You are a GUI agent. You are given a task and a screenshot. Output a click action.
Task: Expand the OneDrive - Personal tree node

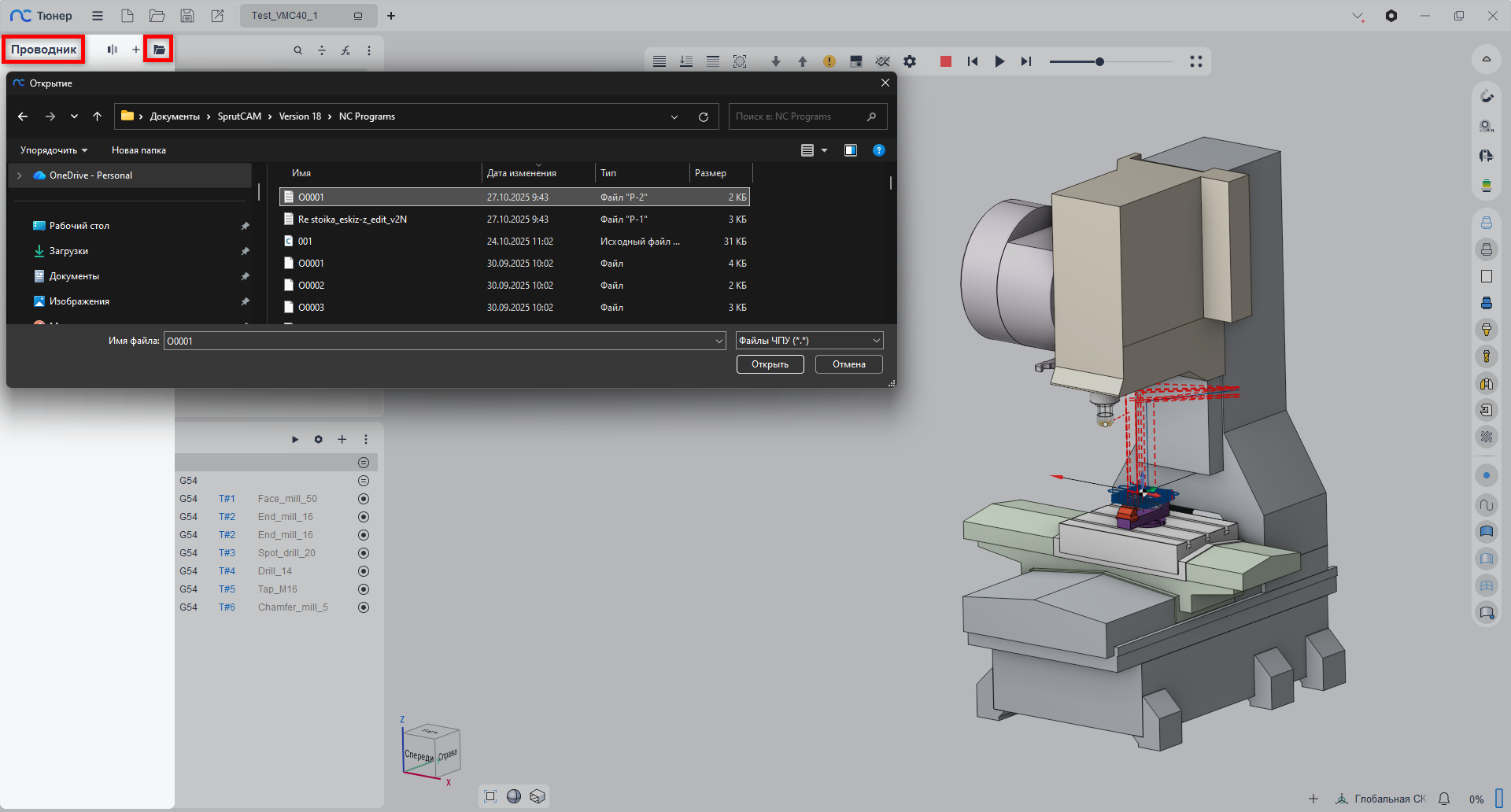click(20, 175)
